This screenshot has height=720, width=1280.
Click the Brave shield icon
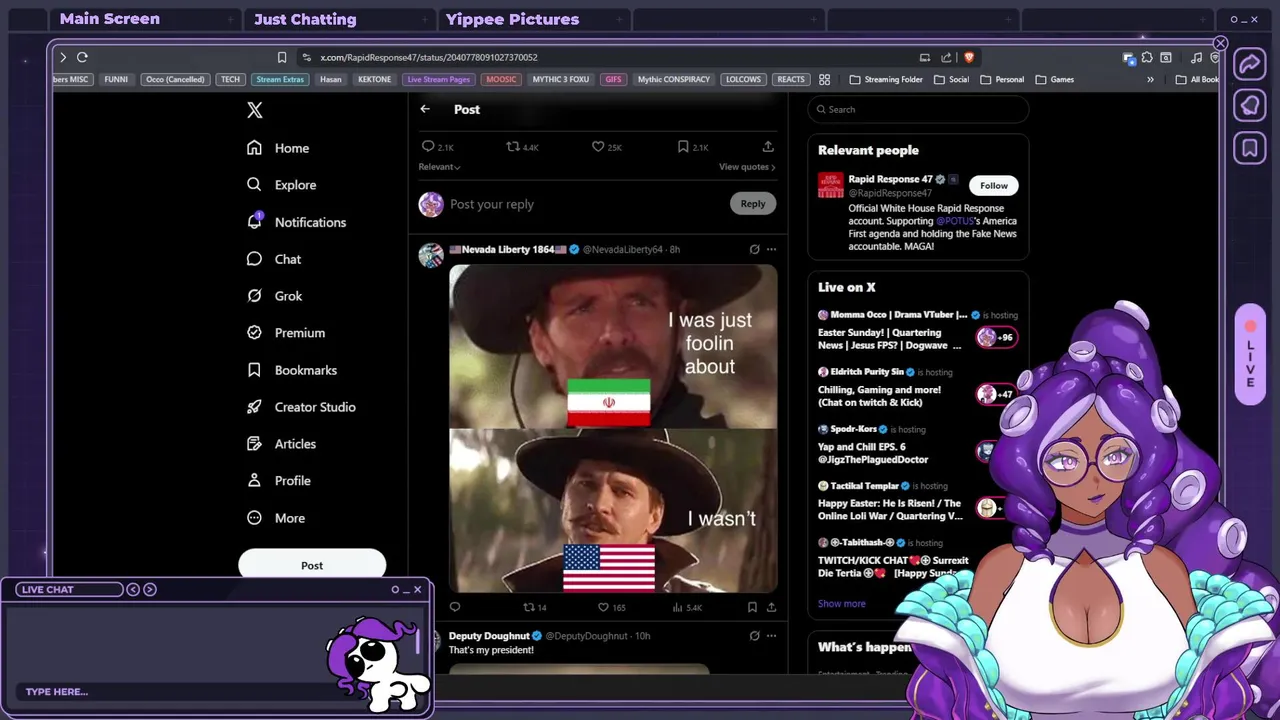pyautogui.click(x=969, y=57)
